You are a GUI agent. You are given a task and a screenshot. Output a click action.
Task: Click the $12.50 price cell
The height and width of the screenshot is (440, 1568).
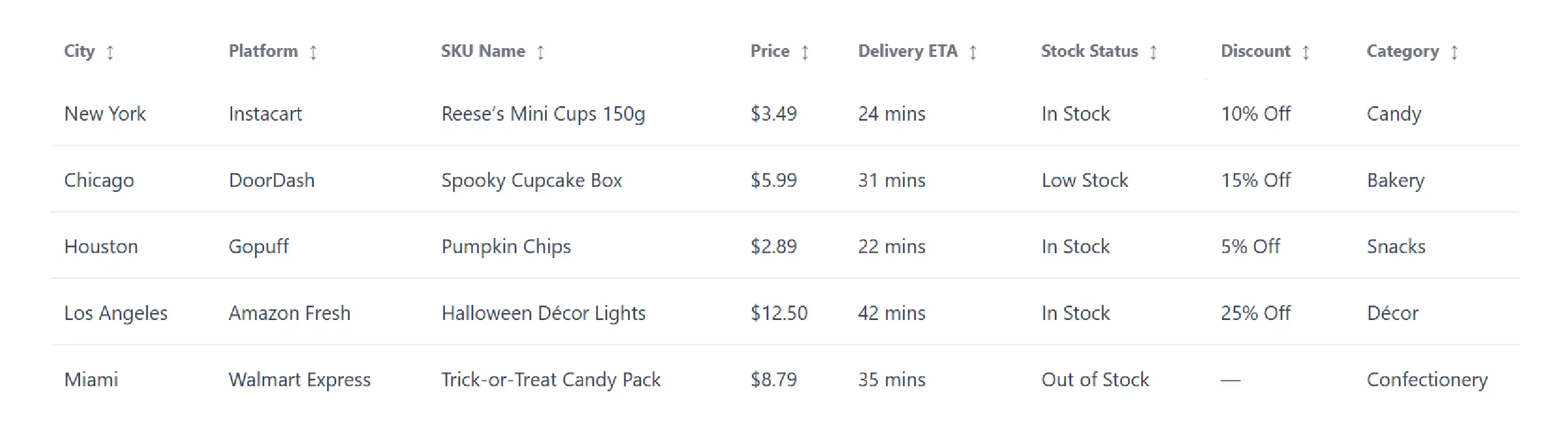pos(779,313)
